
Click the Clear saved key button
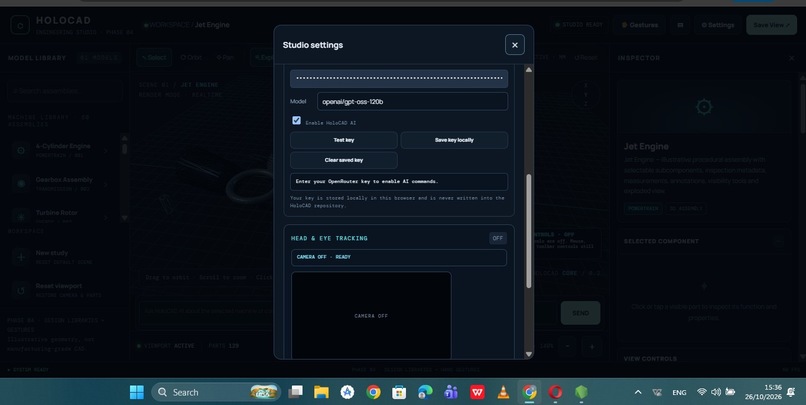pyautogui.click(x=343, y=160)
